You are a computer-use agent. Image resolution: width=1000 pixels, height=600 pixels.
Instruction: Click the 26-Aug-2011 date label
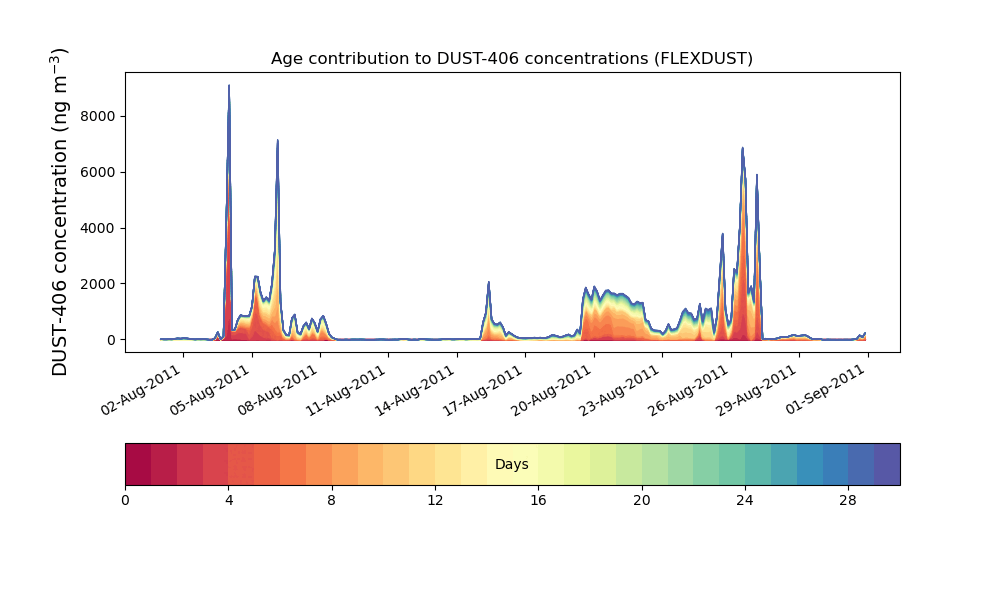pyautogui.click(x=688, y=391)
